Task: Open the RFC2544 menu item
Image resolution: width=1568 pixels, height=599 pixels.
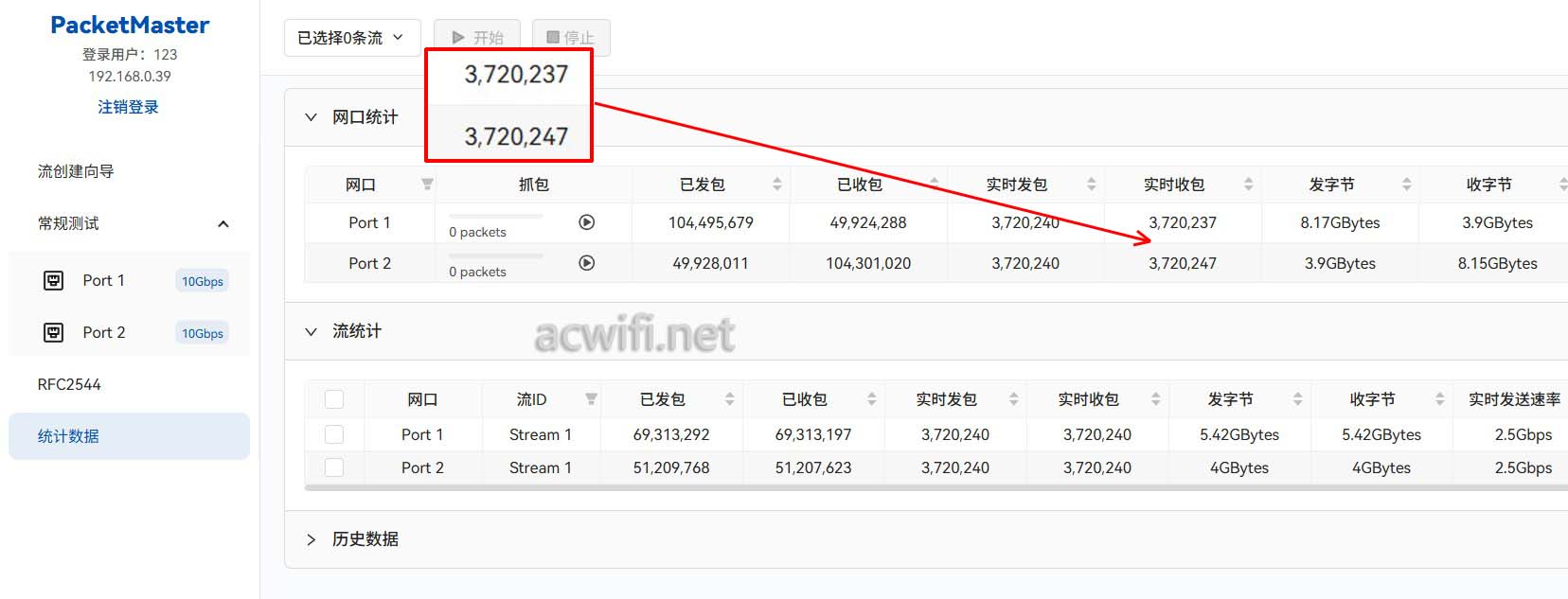Action: 69,384
